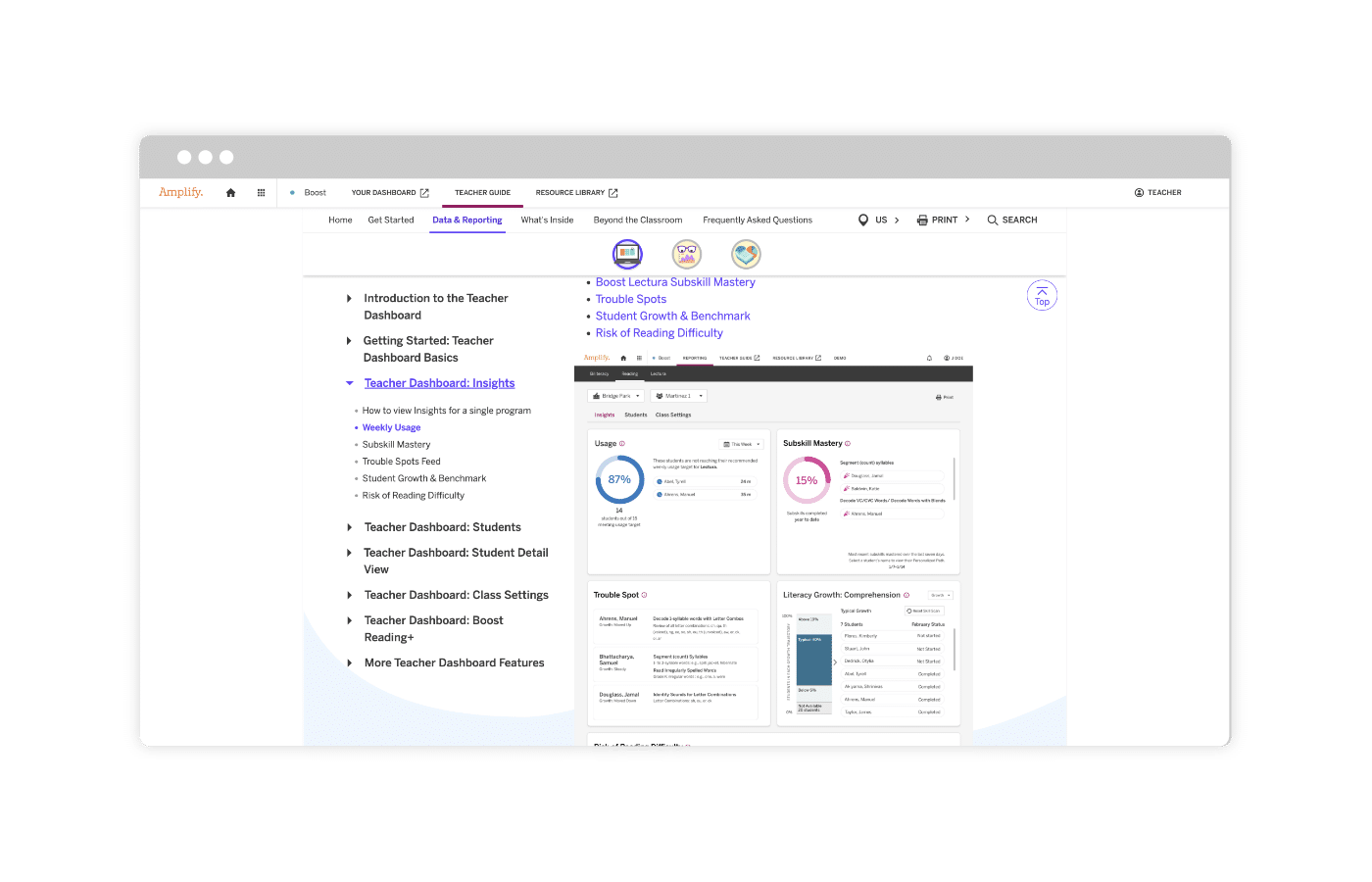
Task: Open How to view Insights item
Action: (447, 411)
